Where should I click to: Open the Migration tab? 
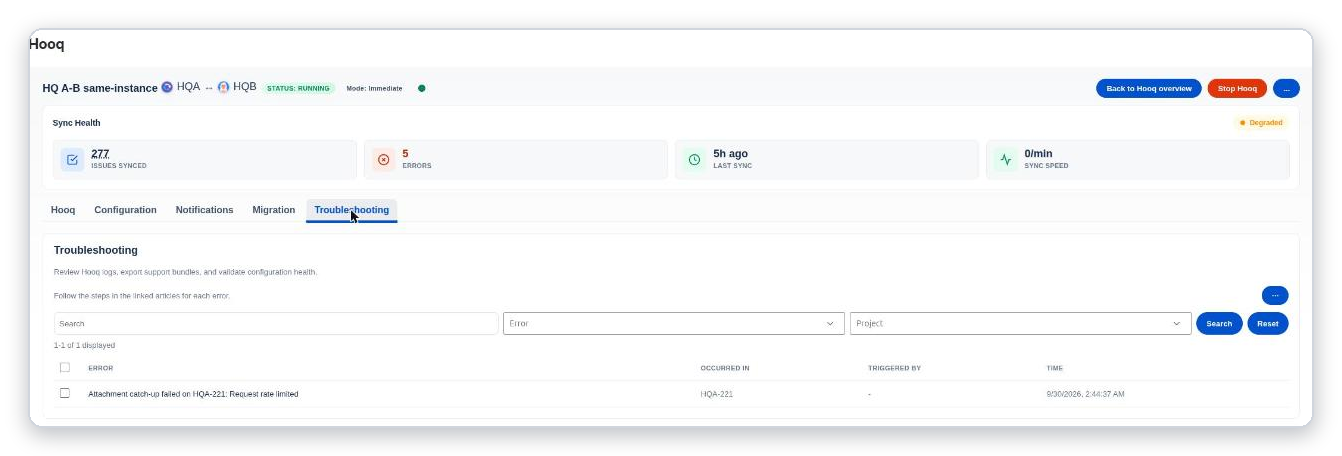click(x=273, y=210)
